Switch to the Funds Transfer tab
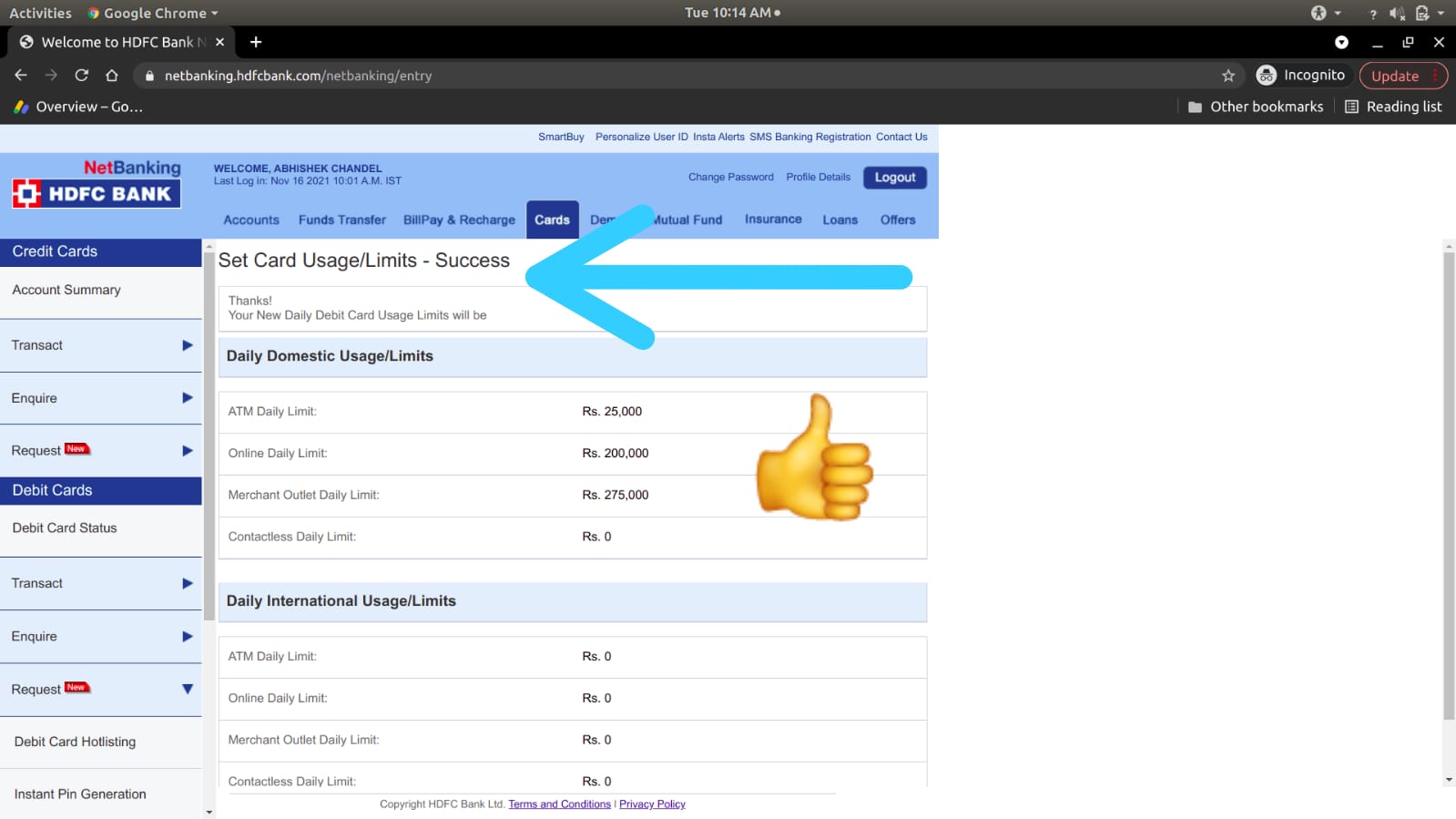 (x=342, y=220)
